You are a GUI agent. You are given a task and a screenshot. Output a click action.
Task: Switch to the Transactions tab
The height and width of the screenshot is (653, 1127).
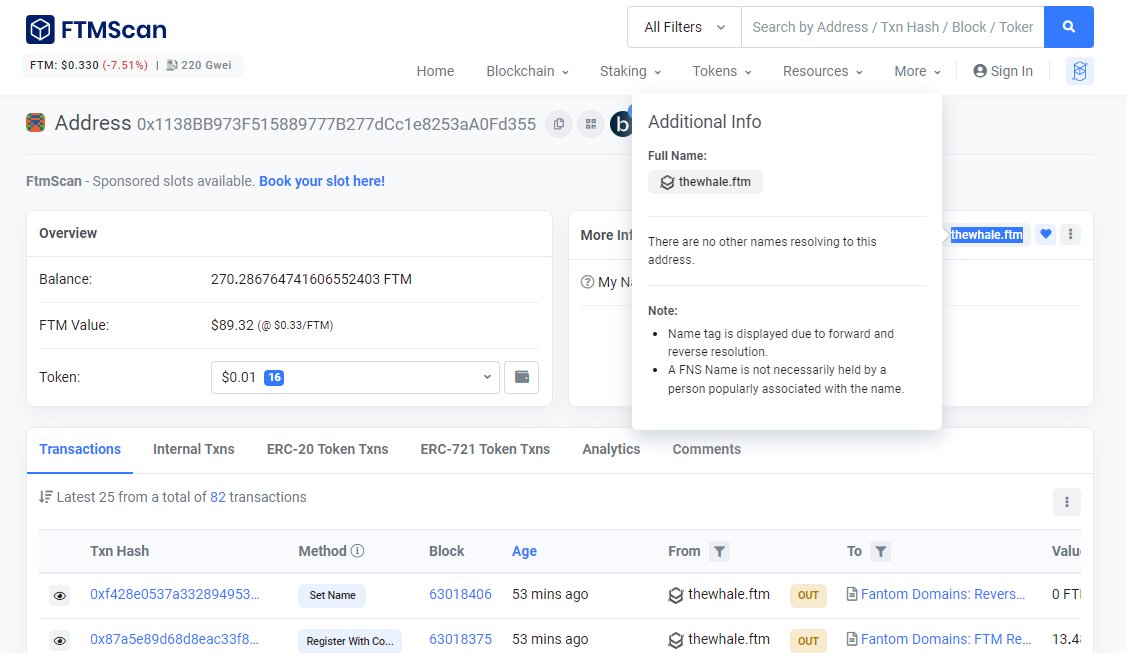[80, 450]
